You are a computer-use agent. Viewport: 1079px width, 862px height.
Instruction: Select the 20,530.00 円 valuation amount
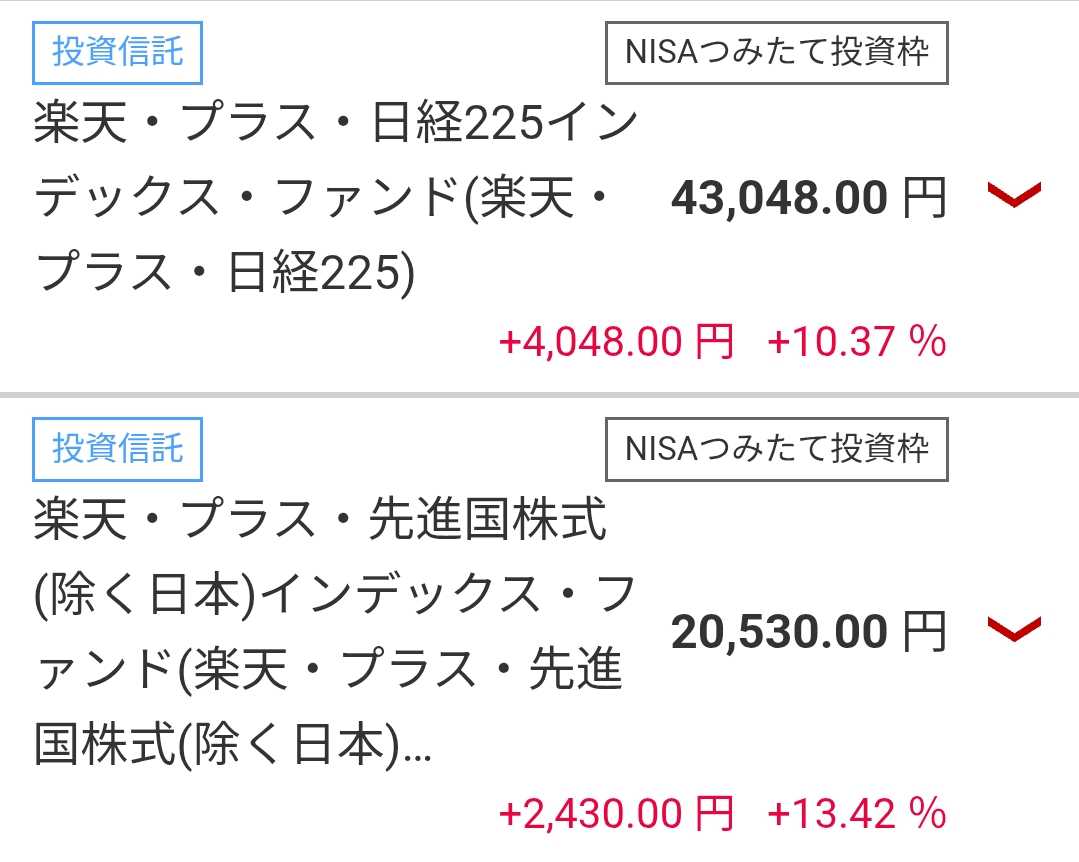pyautogui.click(x=780, y=632)
